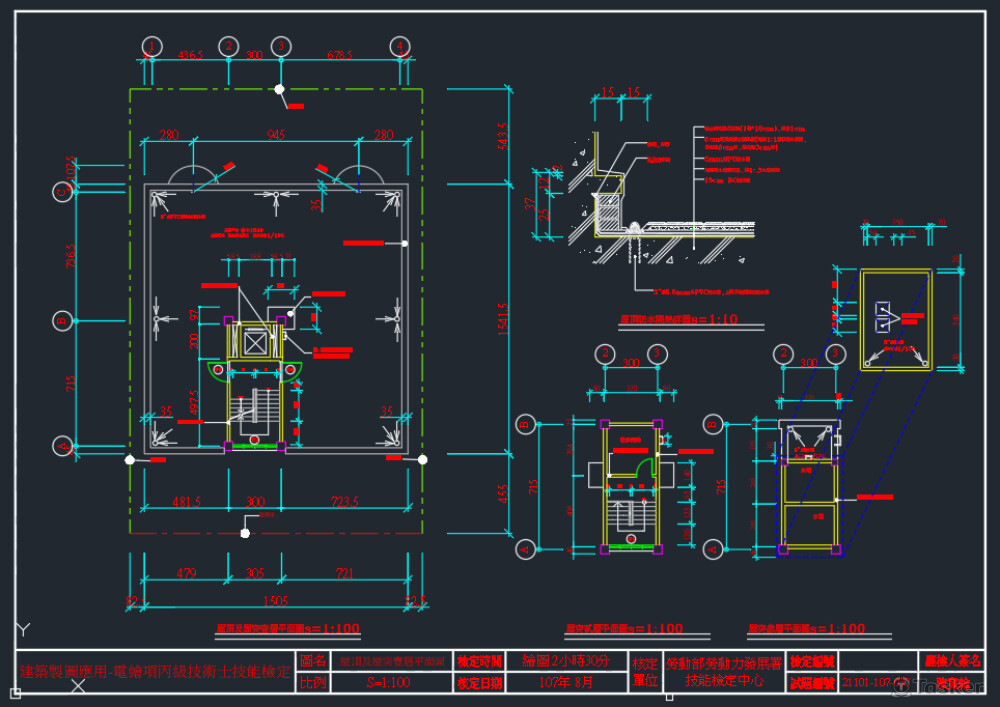
Task: Click grid bubble C on the left axis
Action: pos(63,191)
